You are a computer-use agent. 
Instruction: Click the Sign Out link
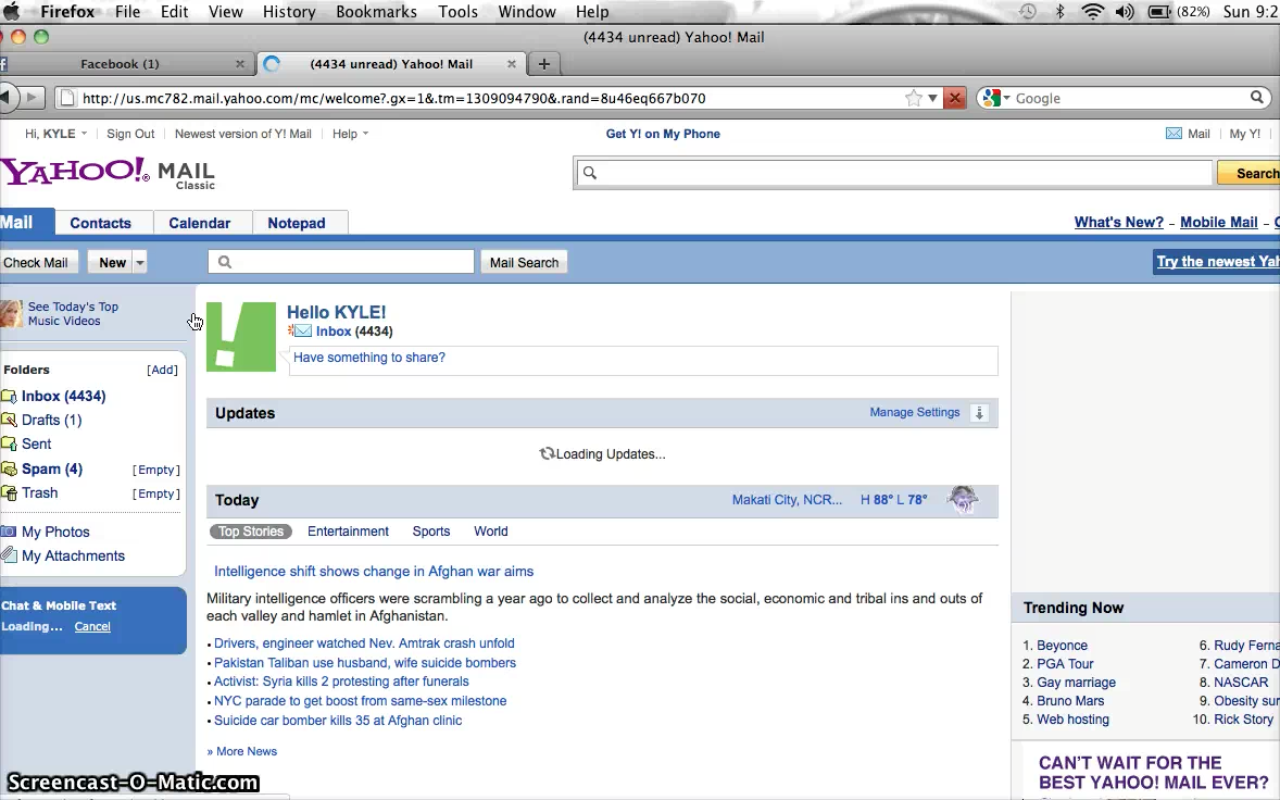click(x=131, y=134)
